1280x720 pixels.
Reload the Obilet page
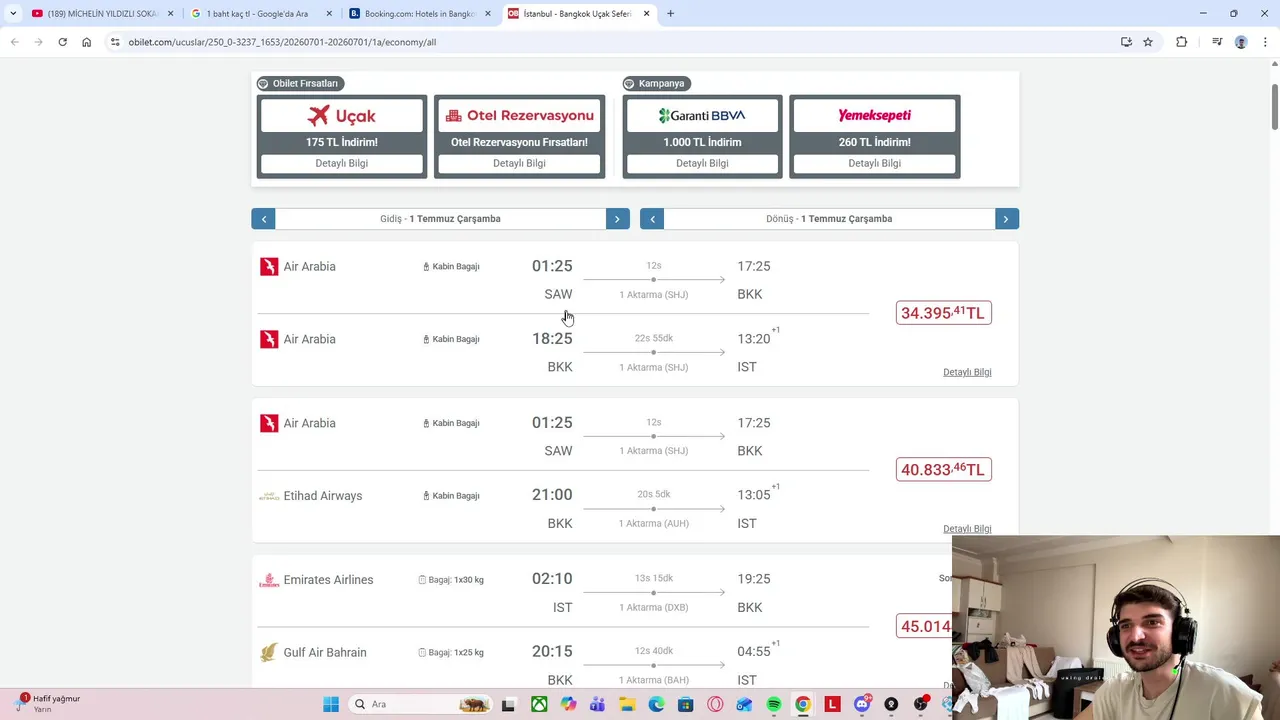point(62,42)
